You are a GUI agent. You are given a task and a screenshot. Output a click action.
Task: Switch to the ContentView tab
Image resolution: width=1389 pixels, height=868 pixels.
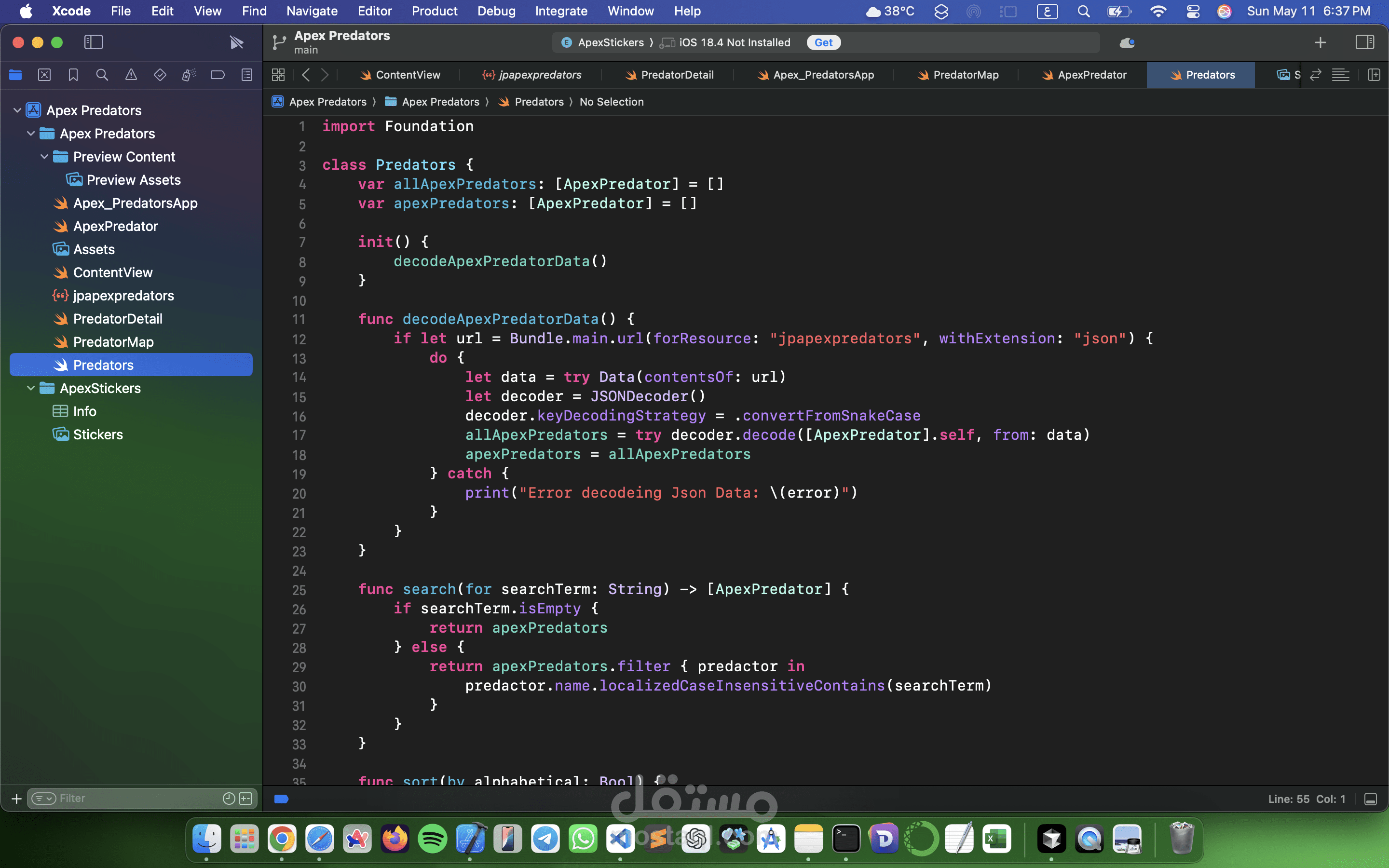tap(400, 75)
